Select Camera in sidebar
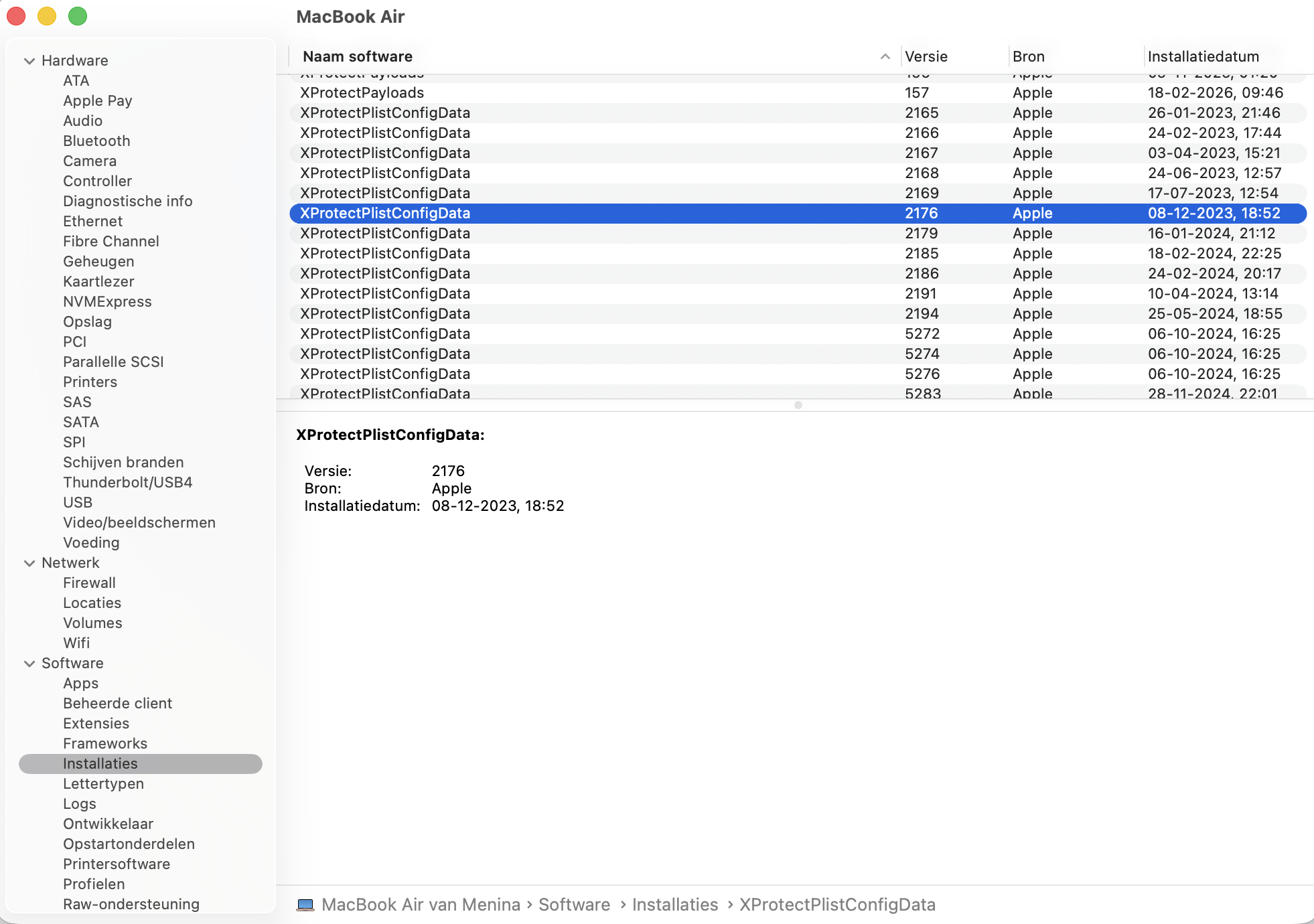The image size is (1314, 924). (x=90, y=161)
